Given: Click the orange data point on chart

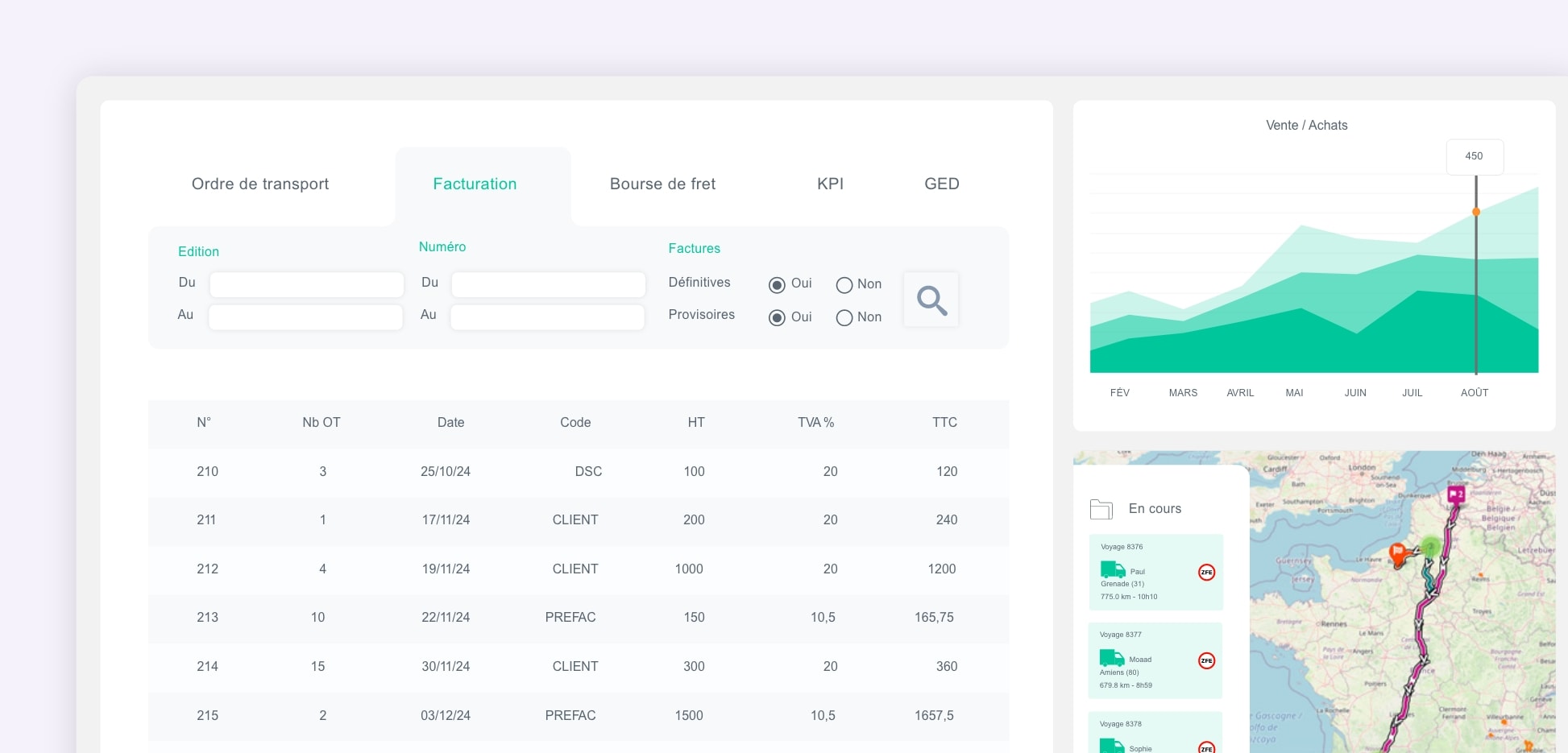Looking at the screenshot, I should click(x=1476, y=212).
